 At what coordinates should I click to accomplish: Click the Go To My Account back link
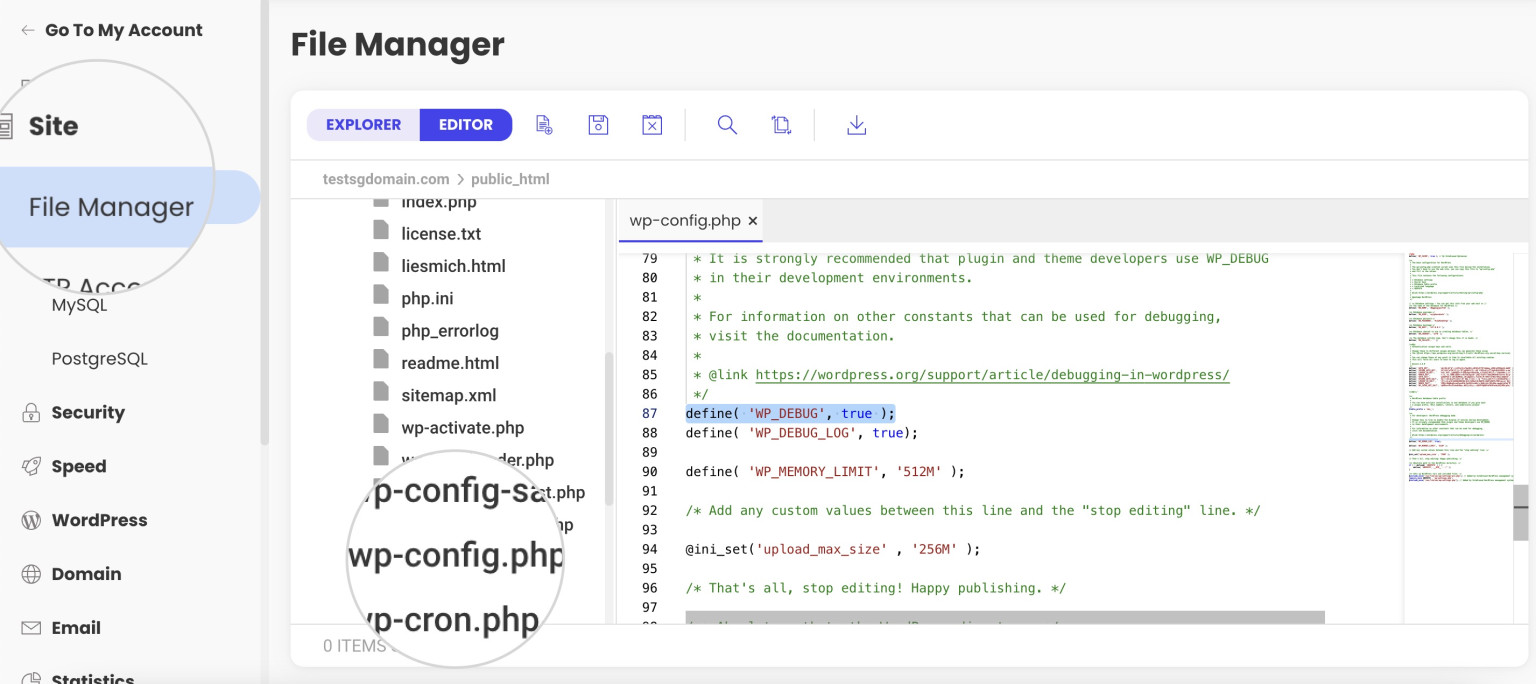(112, 30)
